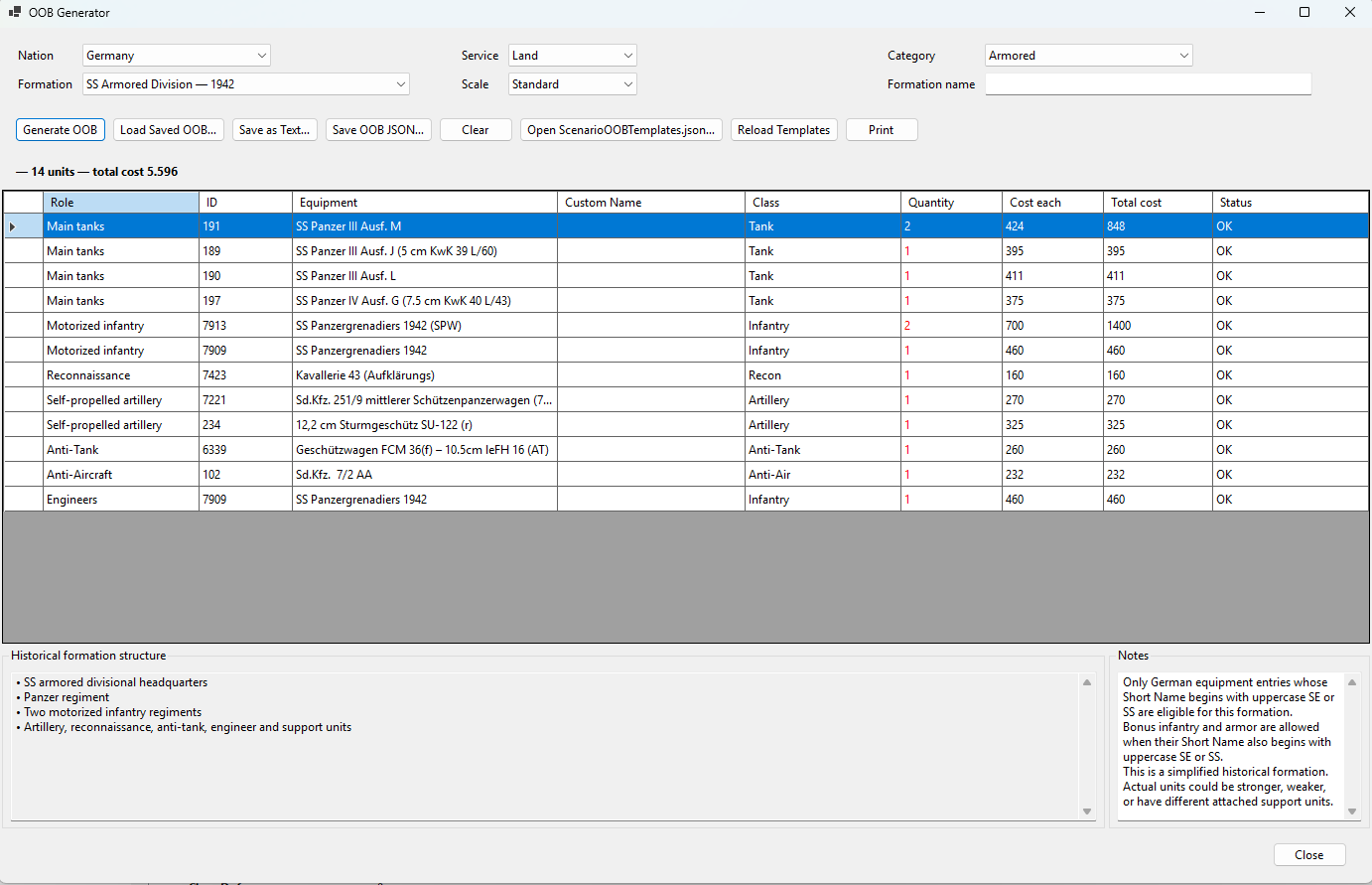1372x885 pixels.
Task: Select the Reconnaissance Kavallerie 43 row
Action: pyautogui.click(x=686, y=375)
